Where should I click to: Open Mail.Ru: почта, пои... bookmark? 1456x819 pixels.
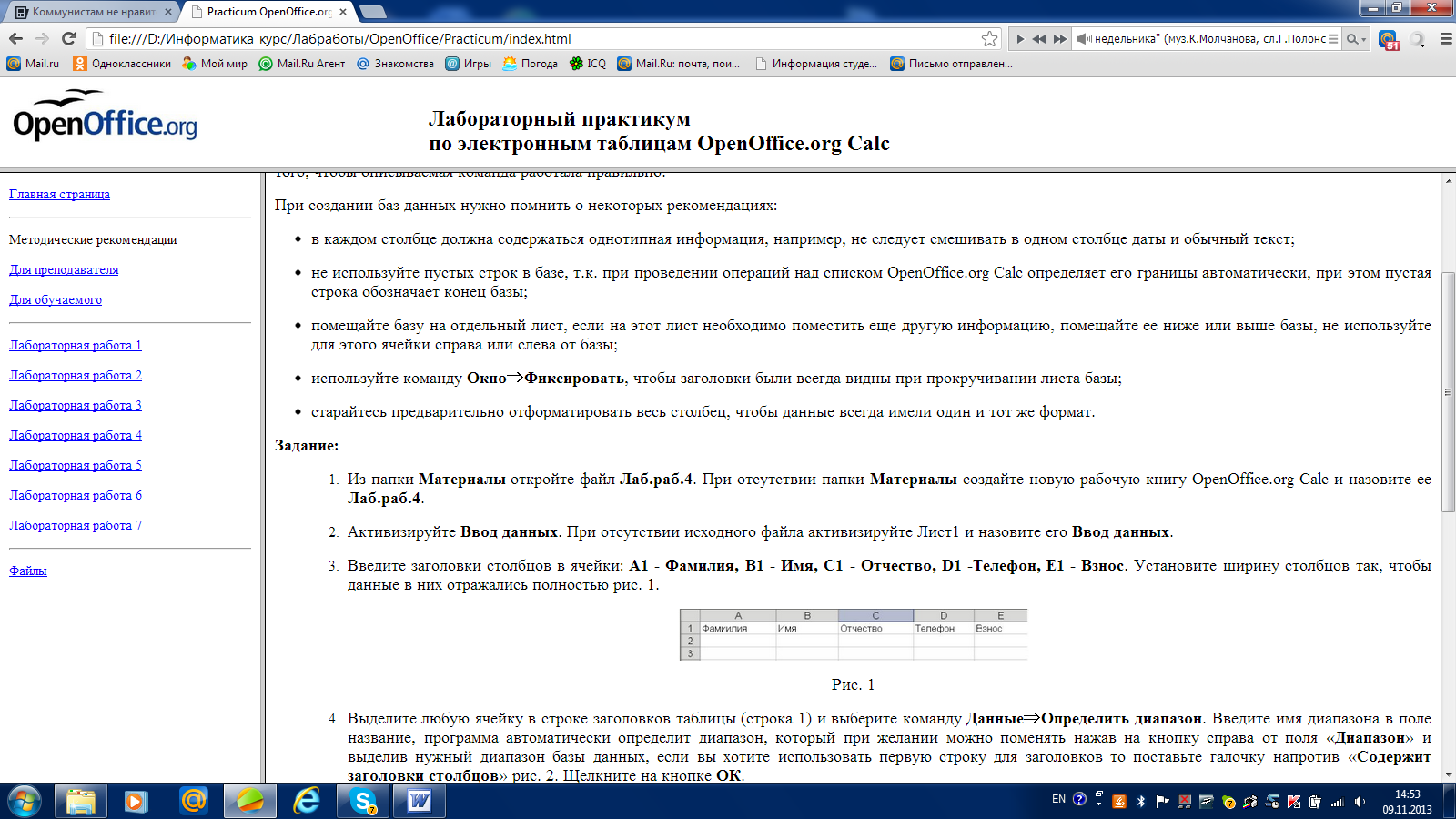(x=679, y=64)
